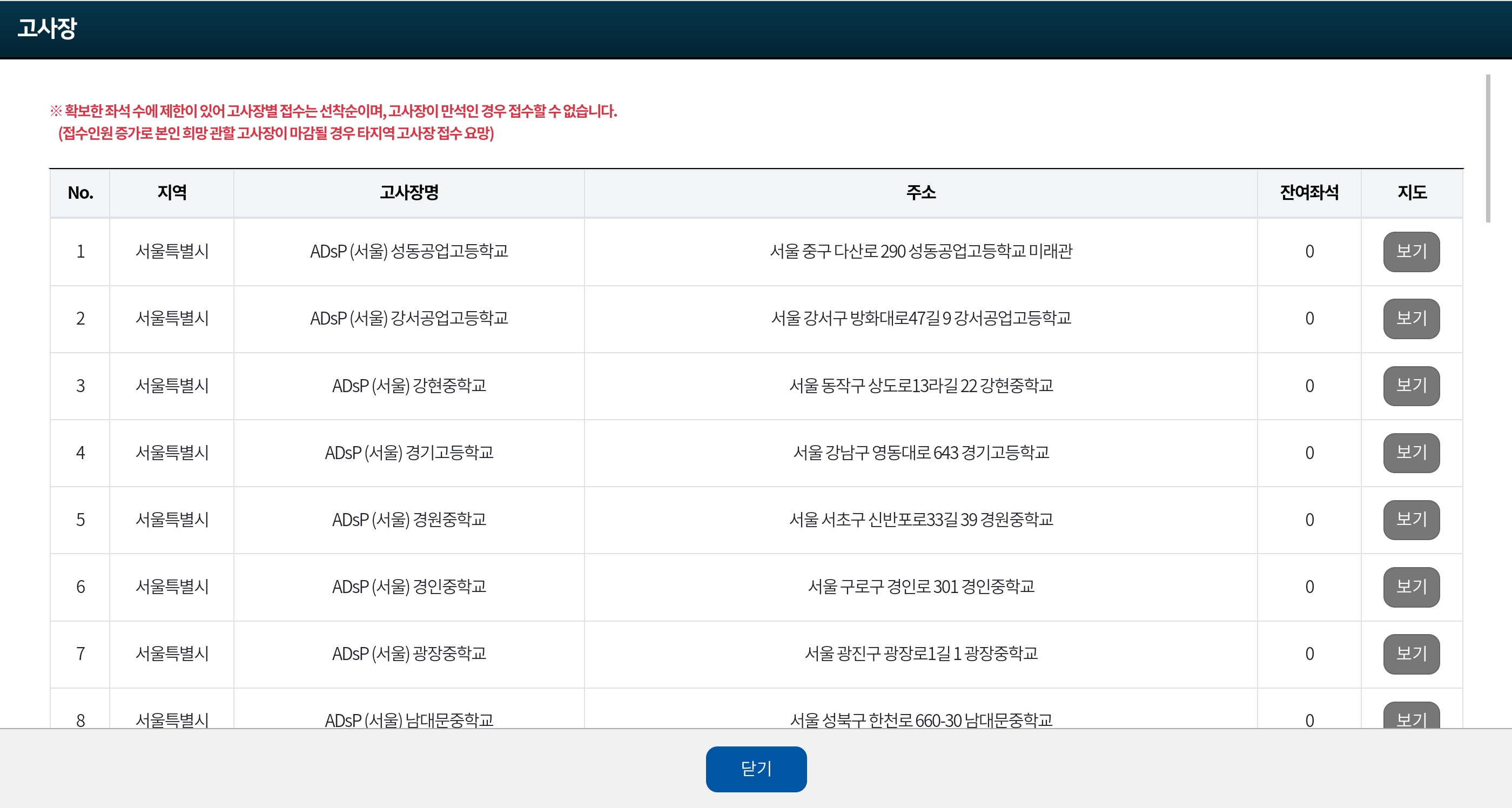Open map for 성동공업고등학교 row
The height and width of the screenshot is (808, 1512).
coord(1410,252)
